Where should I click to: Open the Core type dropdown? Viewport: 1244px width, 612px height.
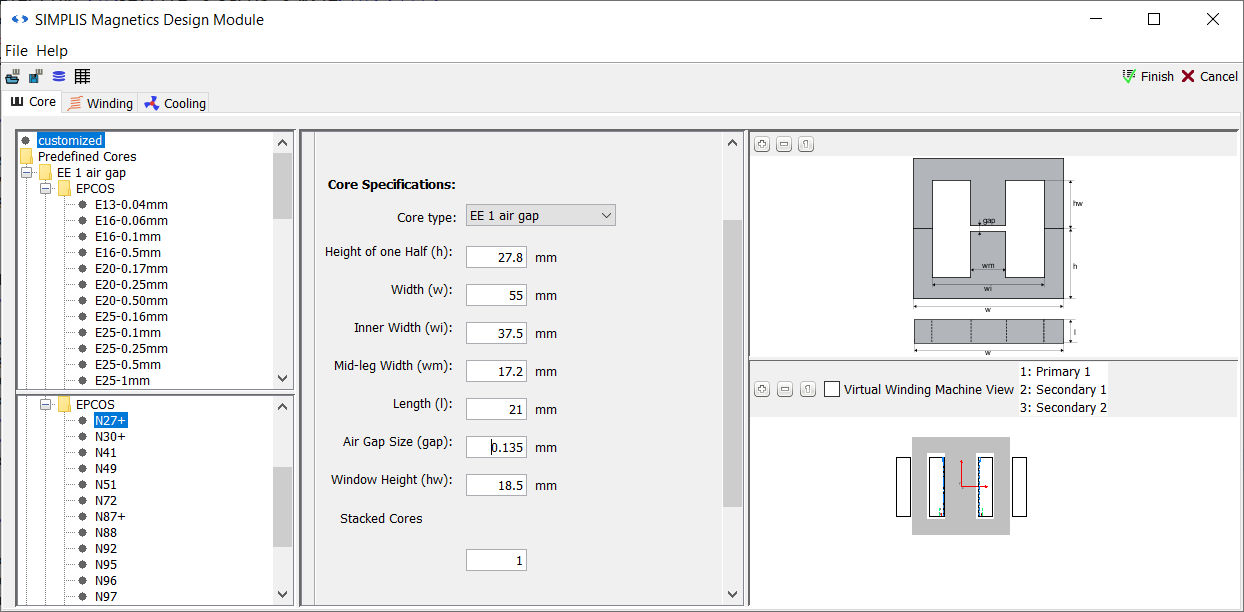pos(540,215)
